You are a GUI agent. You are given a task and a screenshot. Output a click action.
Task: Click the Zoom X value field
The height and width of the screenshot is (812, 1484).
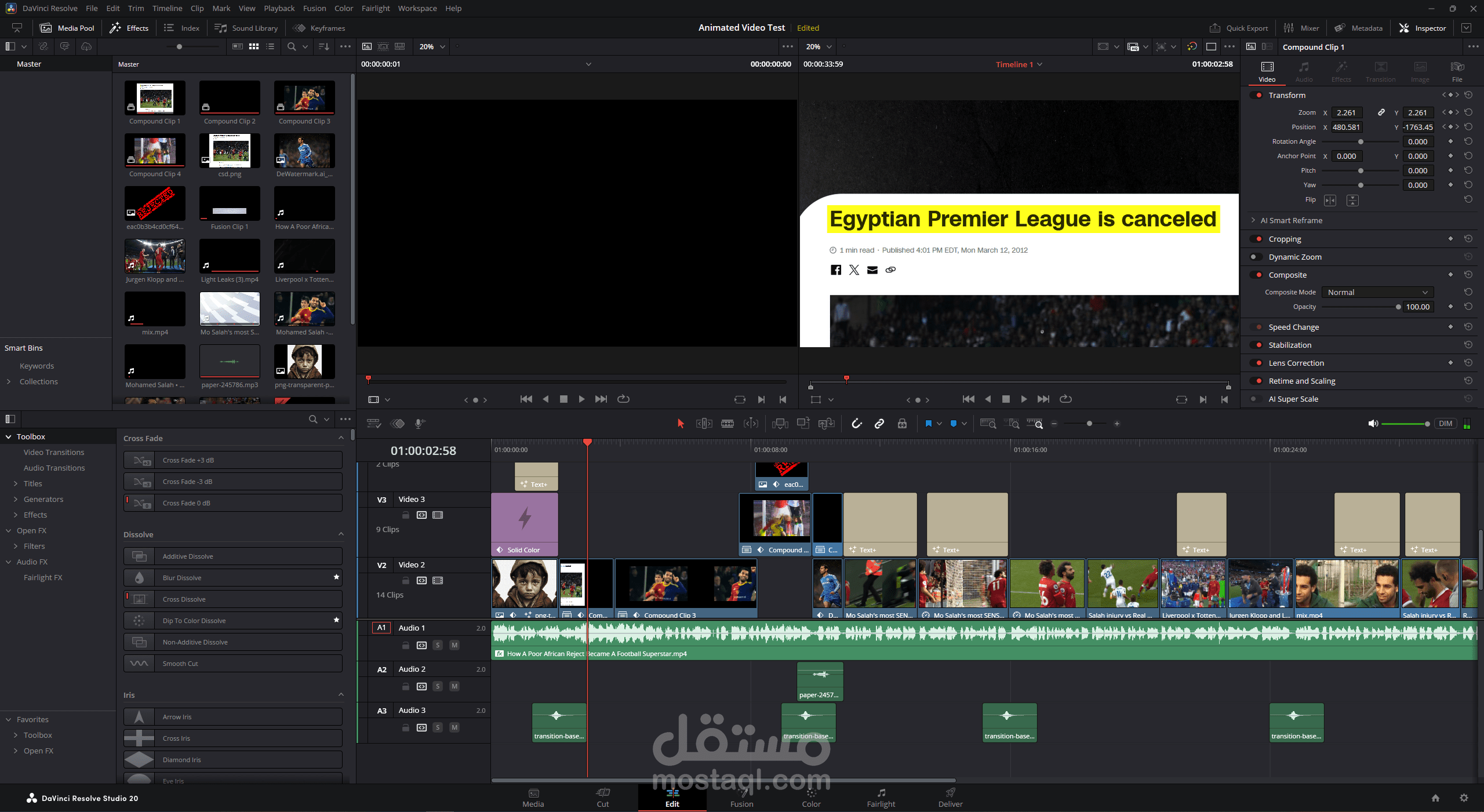coord(1346,112)
